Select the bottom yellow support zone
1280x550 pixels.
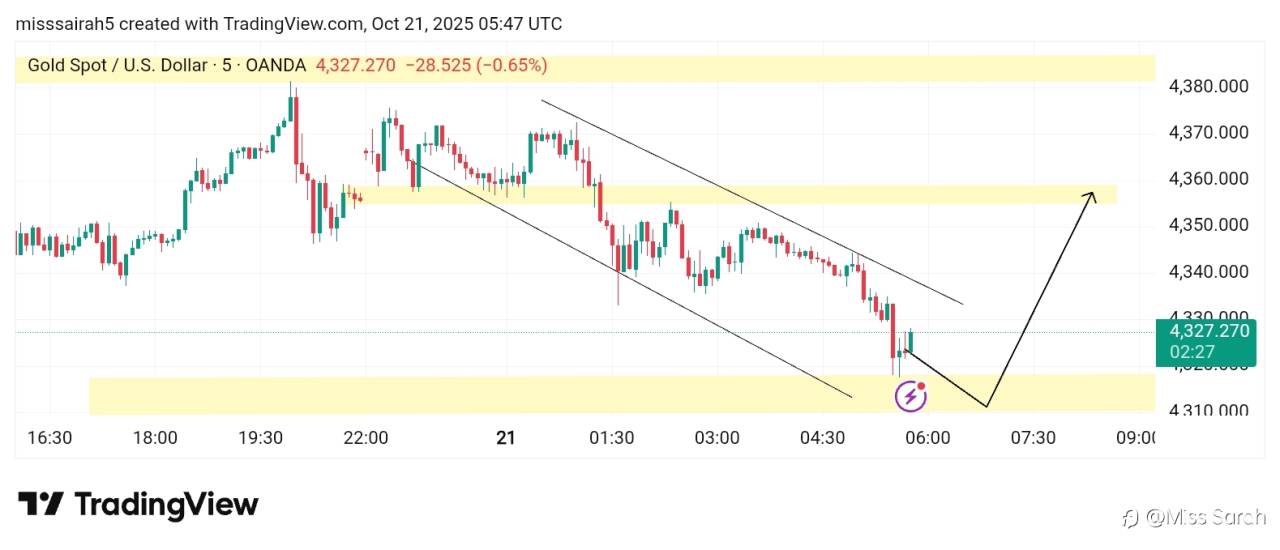(x=500, y=396)
